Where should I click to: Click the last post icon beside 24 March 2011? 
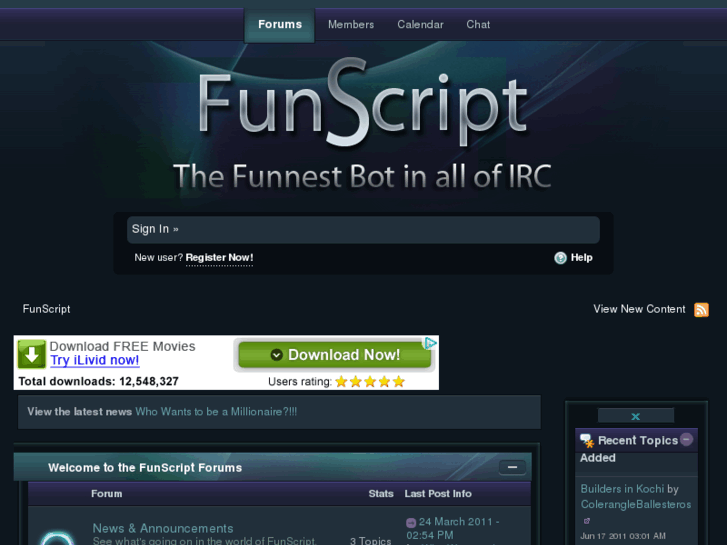411,523
